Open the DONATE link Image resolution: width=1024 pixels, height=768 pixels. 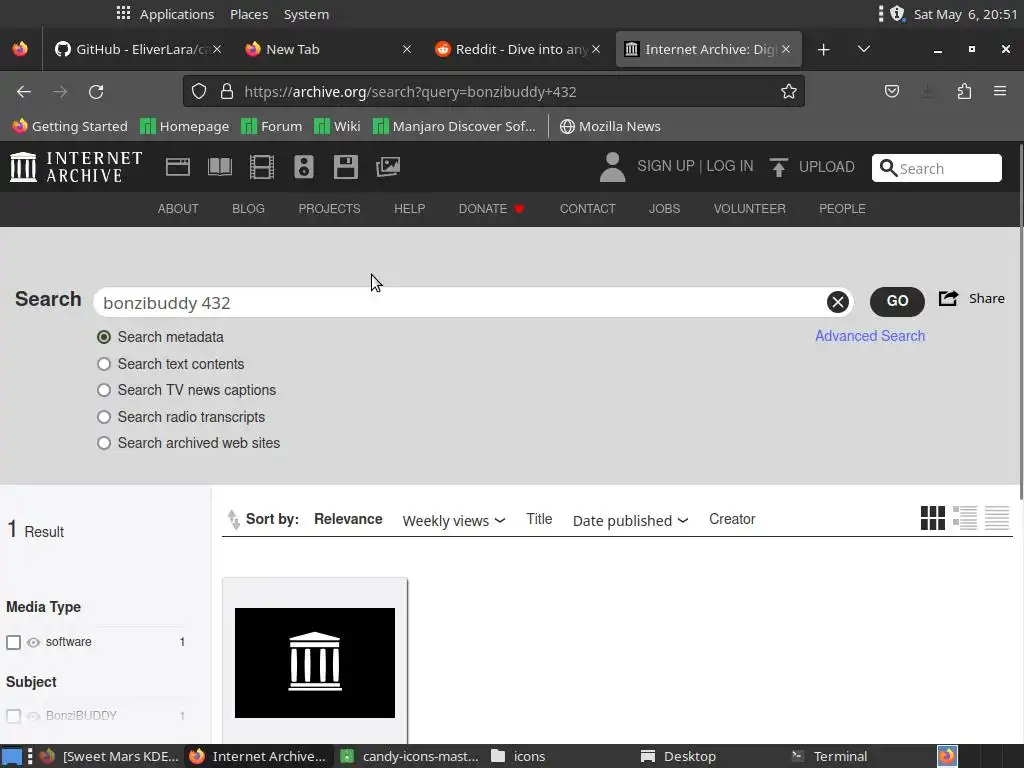coord(491,209)
